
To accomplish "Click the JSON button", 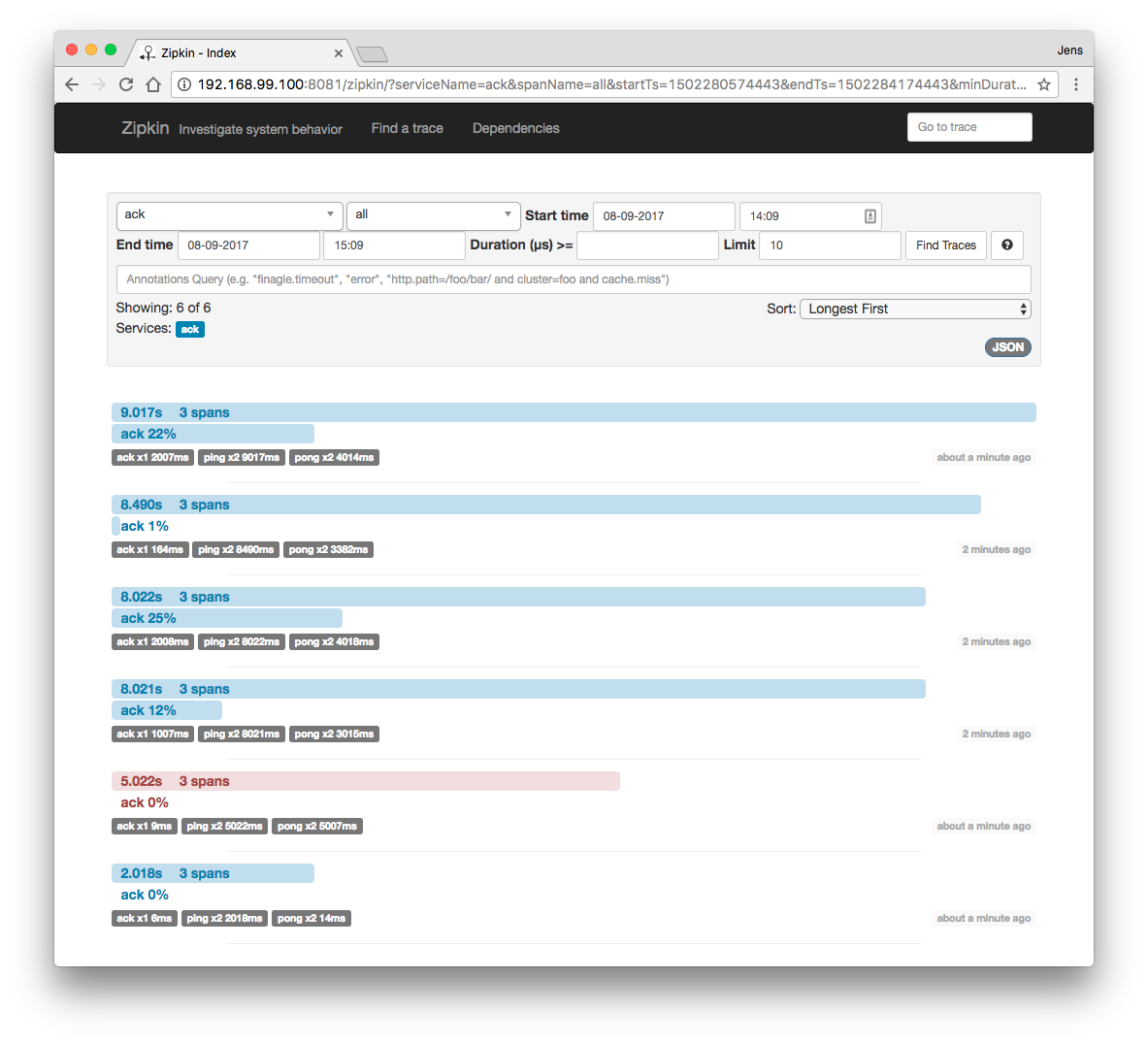I will click(1007, 347).
